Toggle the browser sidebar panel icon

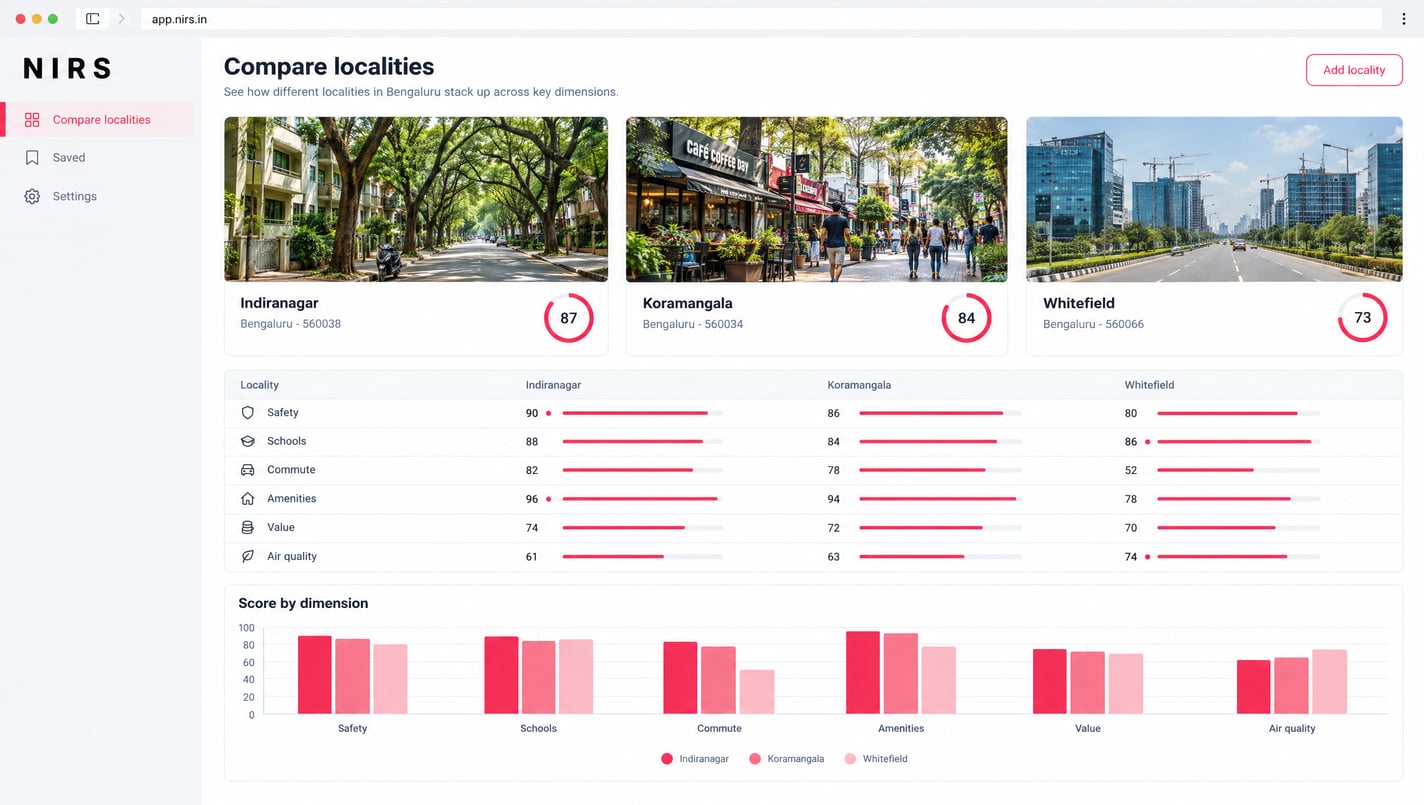coord(92,19)
